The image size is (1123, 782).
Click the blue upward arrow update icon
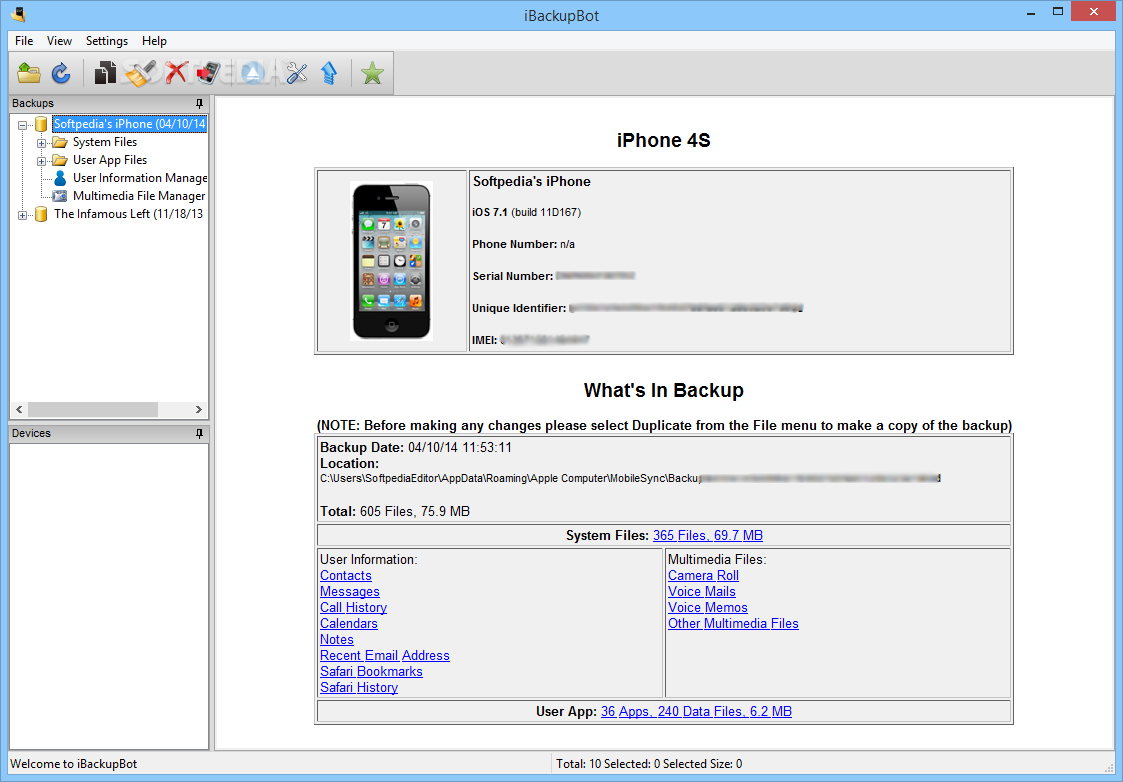point(328,72)
